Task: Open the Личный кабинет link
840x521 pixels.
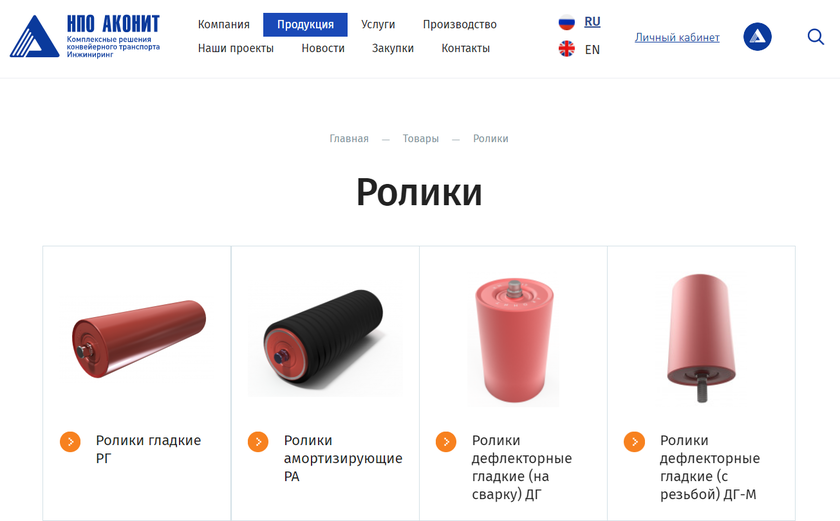Action: coord(677,37)
